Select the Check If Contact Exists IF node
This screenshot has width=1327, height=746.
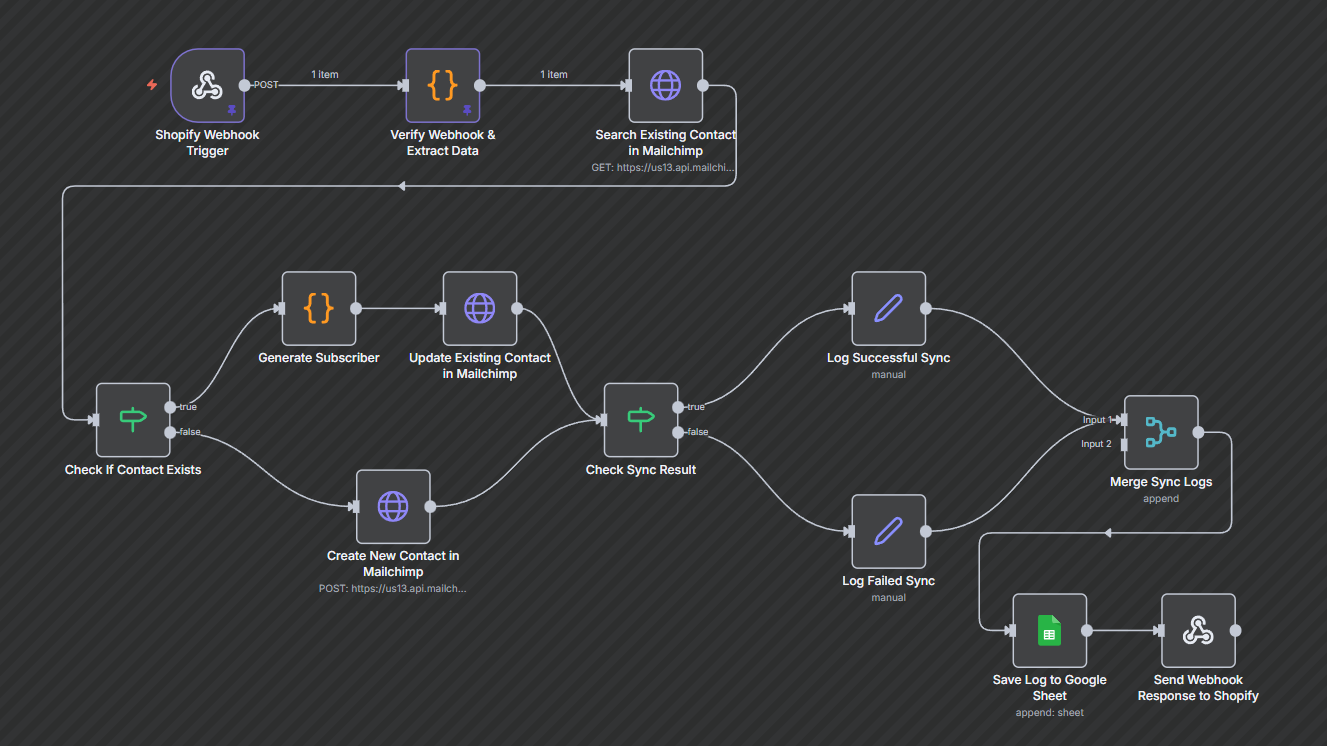tap(133, 420)
